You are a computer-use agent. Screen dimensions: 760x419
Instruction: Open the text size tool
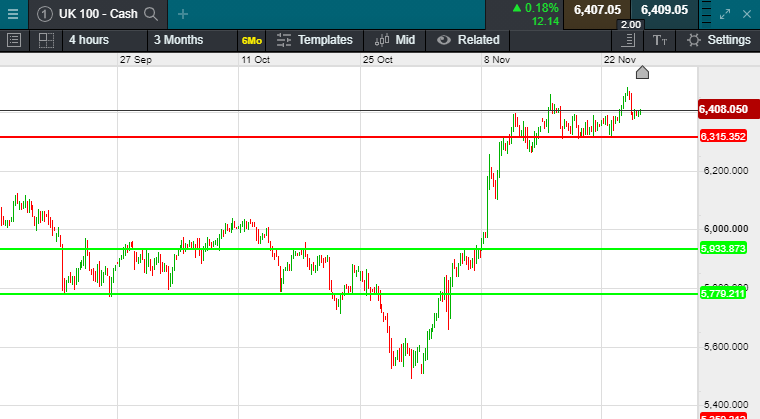[x=660, y=40]
